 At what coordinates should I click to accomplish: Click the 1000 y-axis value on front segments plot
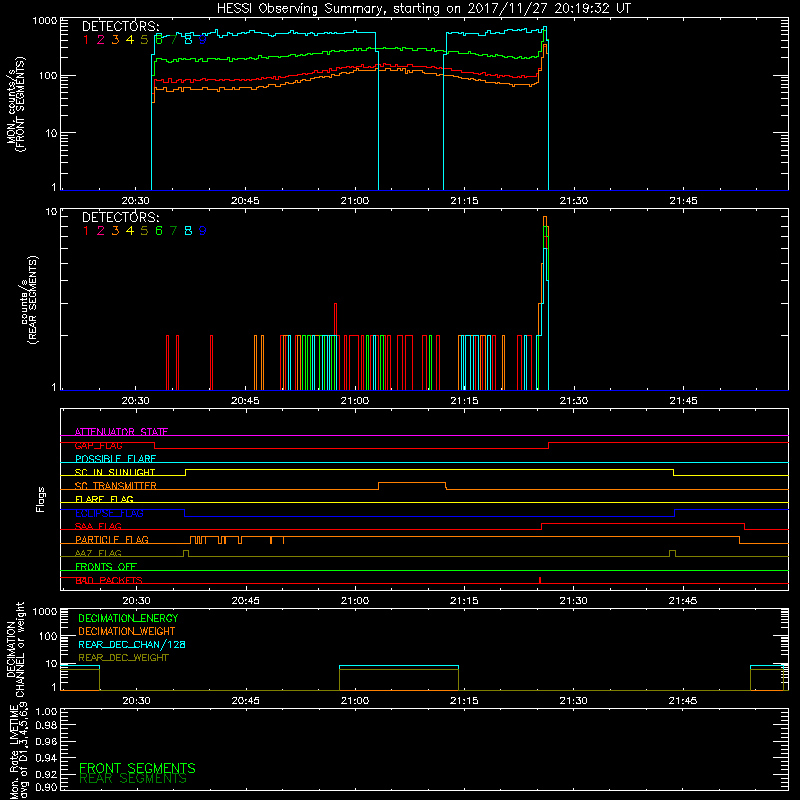click(x=45, y=21)
